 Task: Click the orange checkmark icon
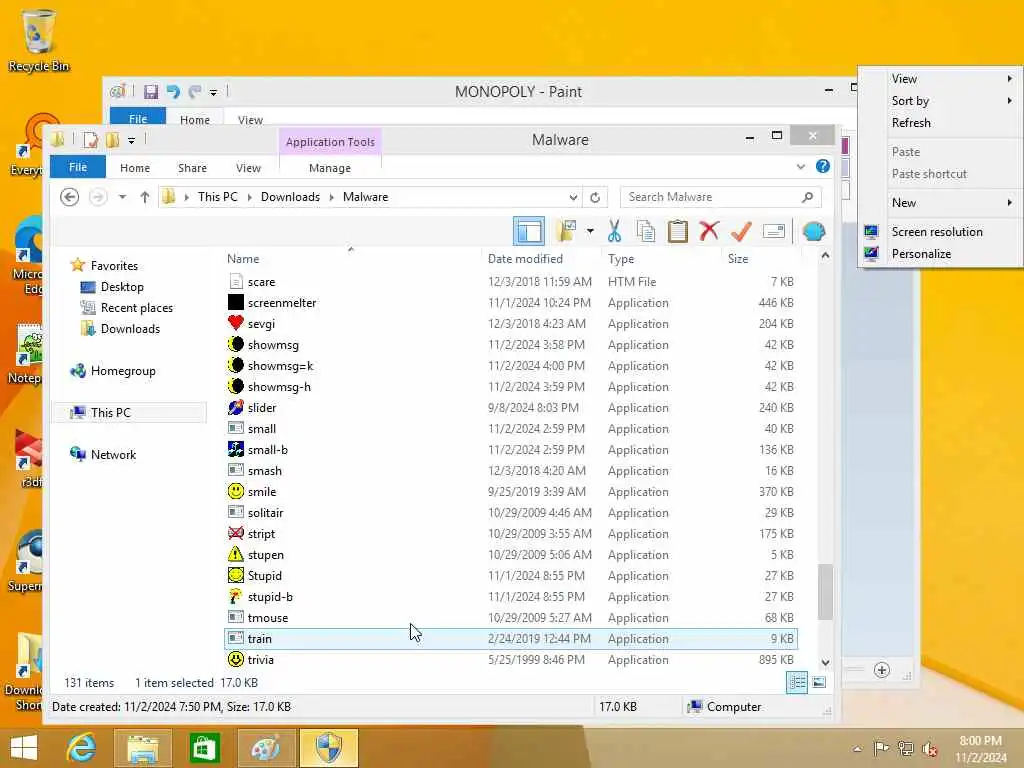pos(741,231)
